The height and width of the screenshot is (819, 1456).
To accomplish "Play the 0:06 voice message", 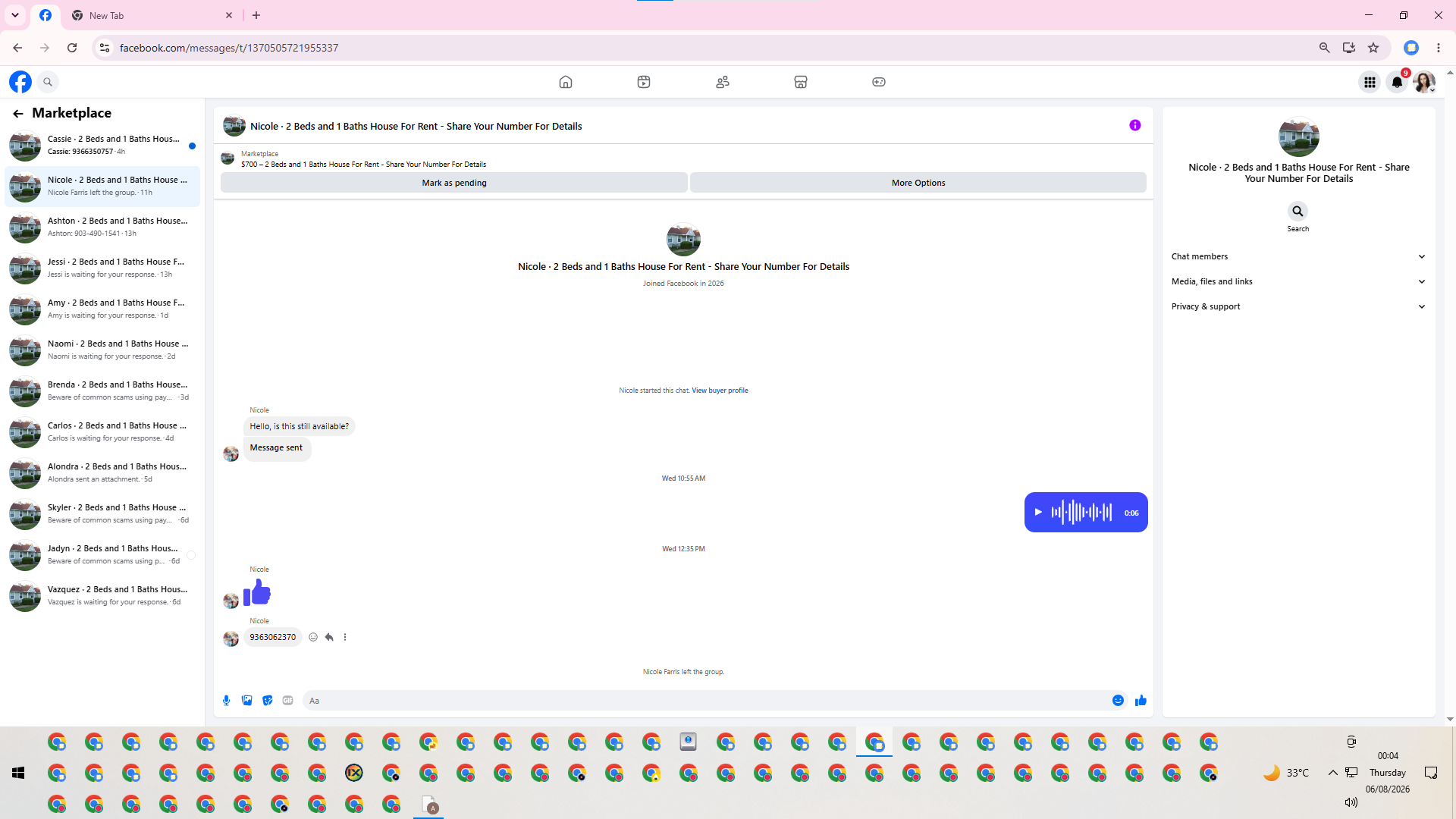I will pyautogui.click(x=1038, y=513).
